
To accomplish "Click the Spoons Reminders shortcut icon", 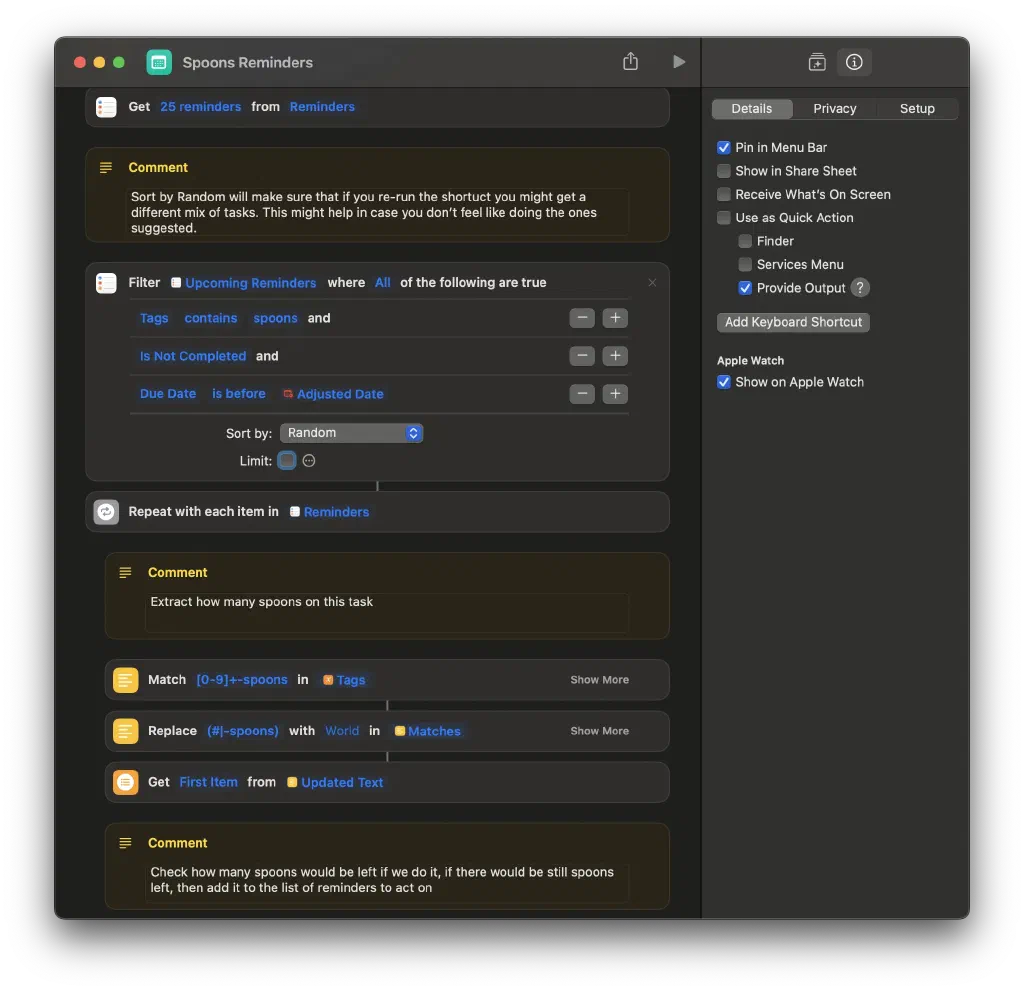I will click(159, 62).
